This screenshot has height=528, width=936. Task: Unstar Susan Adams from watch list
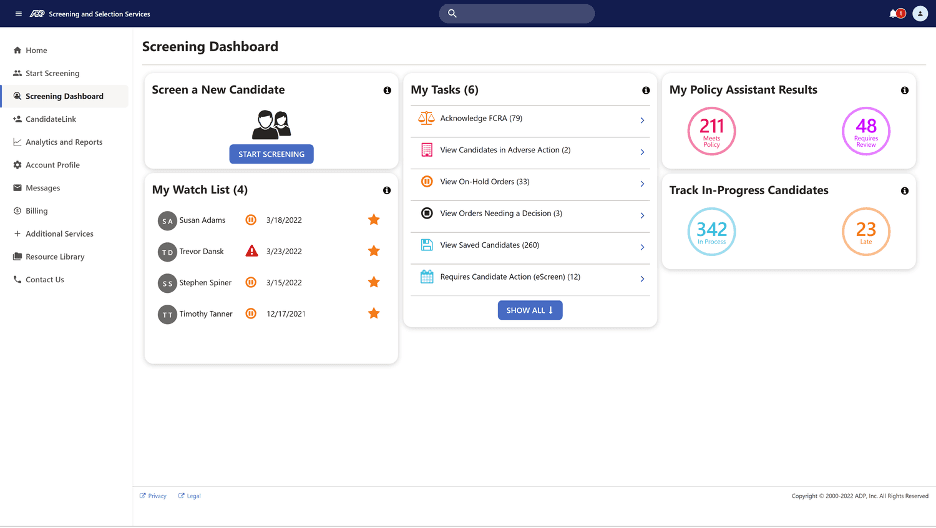[x=374, y=220]
